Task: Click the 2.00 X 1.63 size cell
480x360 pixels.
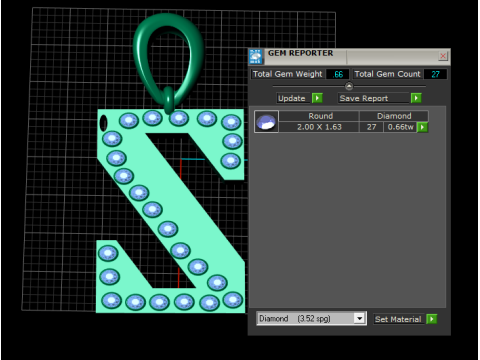Action: click(319, 127)
